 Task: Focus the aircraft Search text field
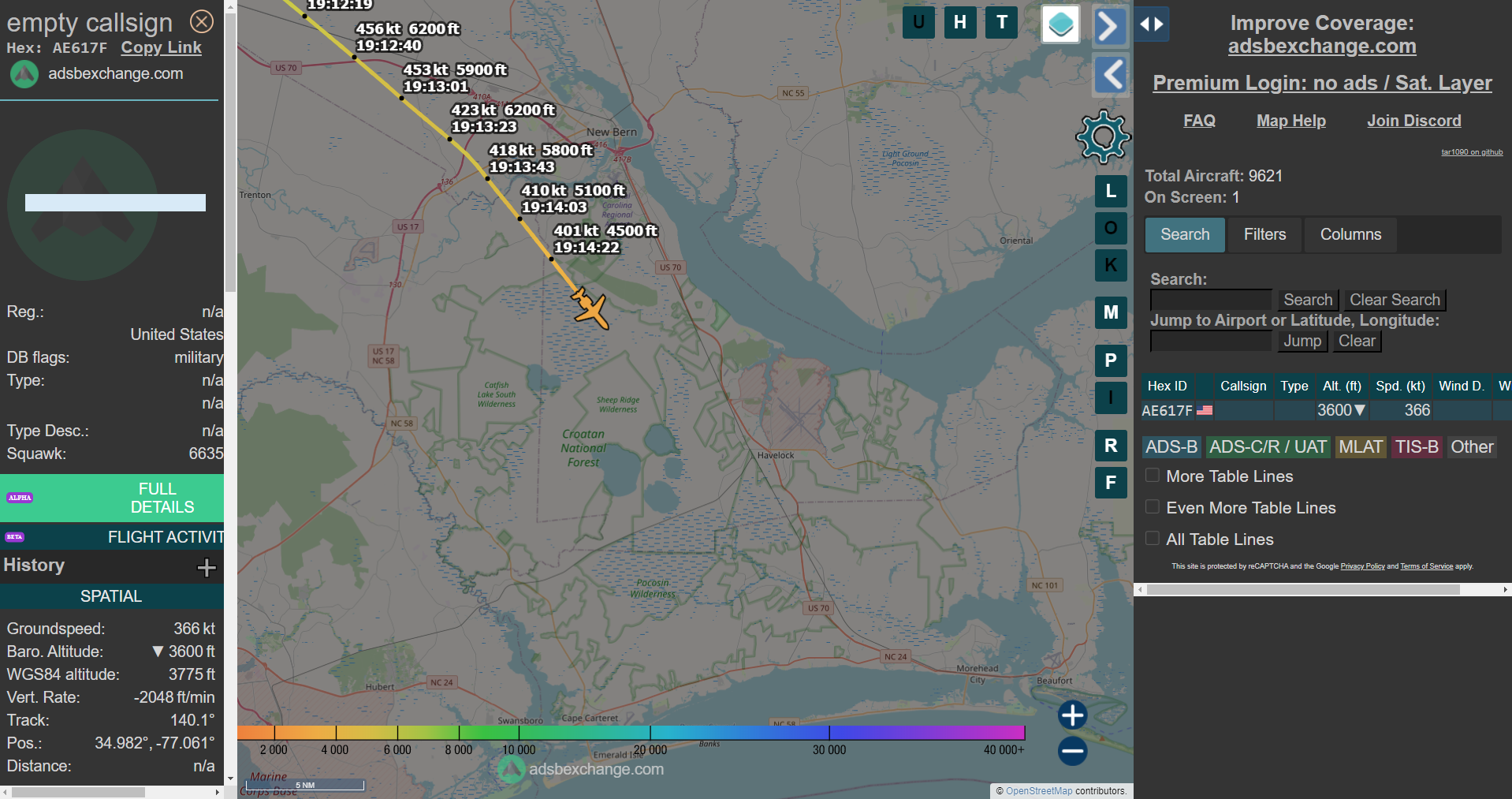point(1211,300)
